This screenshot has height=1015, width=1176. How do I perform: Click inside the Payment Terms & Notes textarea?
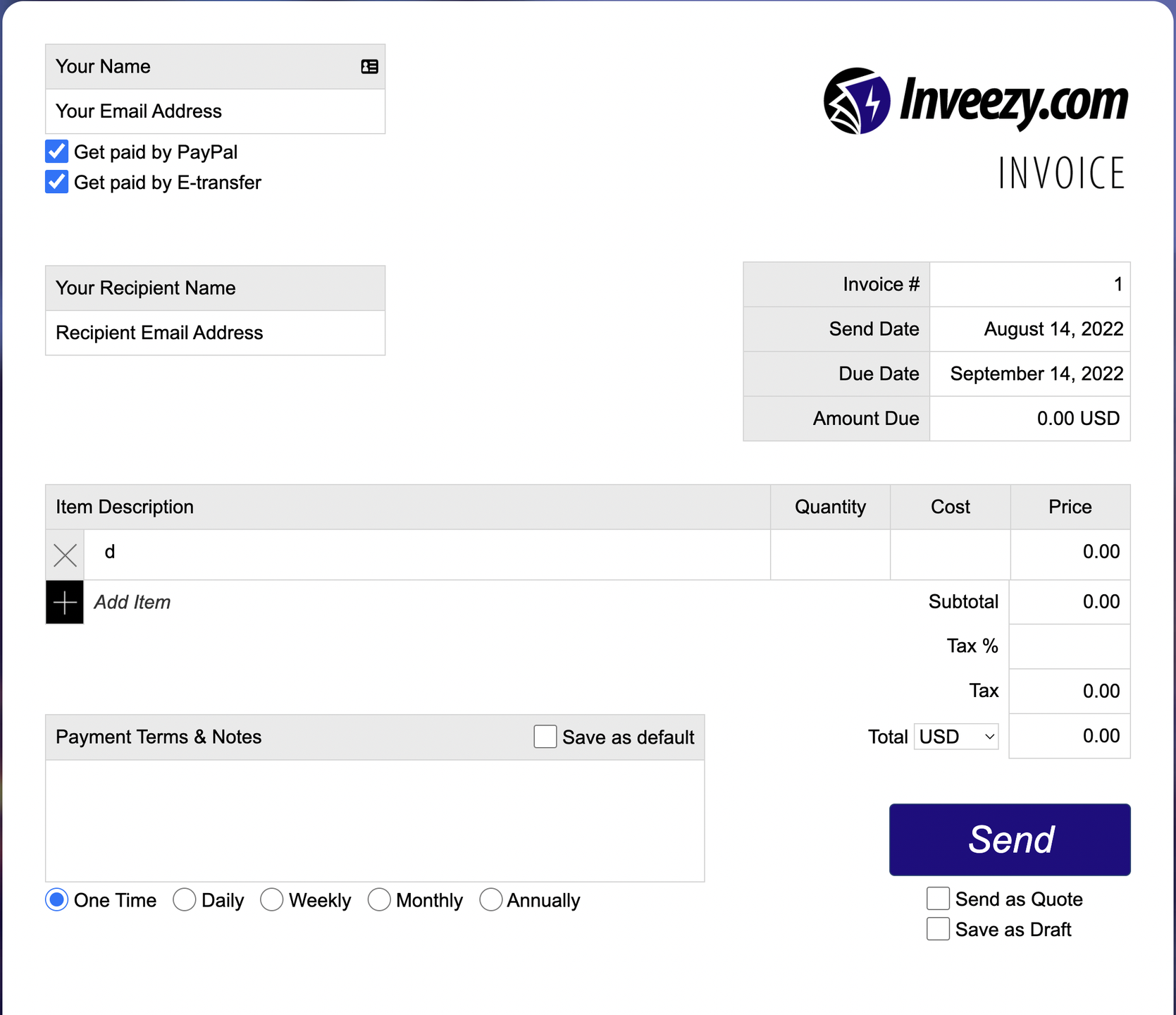[375, 820]
